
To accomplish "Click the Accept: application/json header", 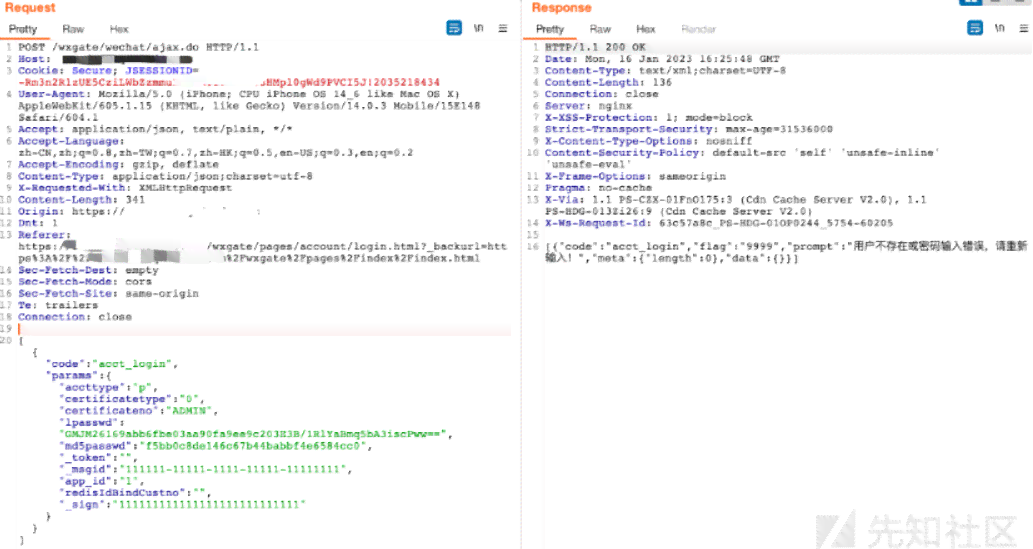I will [155, 129].
